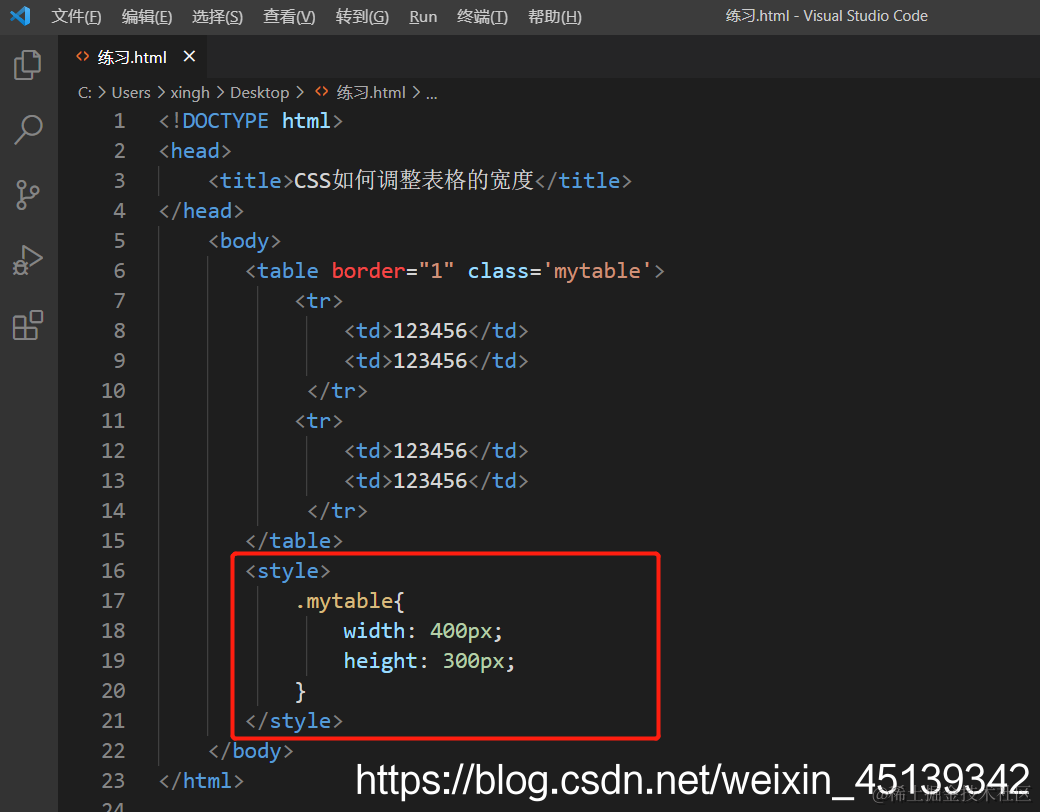Viewport: 1040px width, 812px height.
Task: Click line number 23 in gutter
Action: (113, 781)
